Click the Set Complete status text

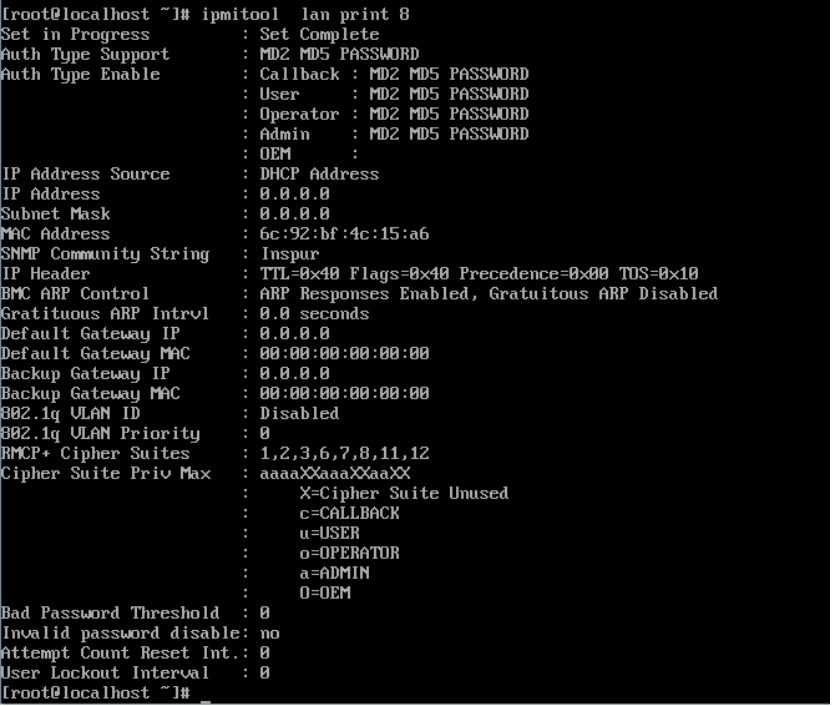(319, 34)
